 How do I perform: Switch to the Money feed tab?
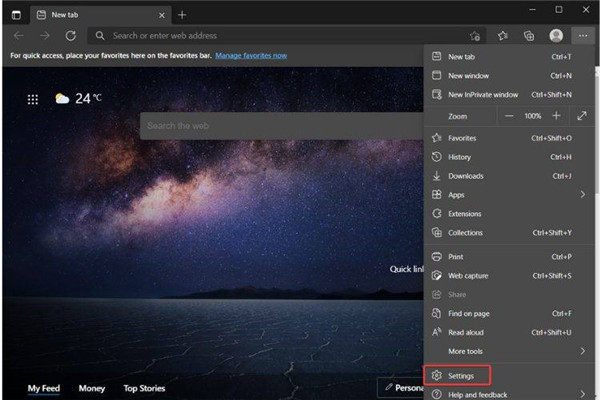pyautogui.click(x=92, y=388)
